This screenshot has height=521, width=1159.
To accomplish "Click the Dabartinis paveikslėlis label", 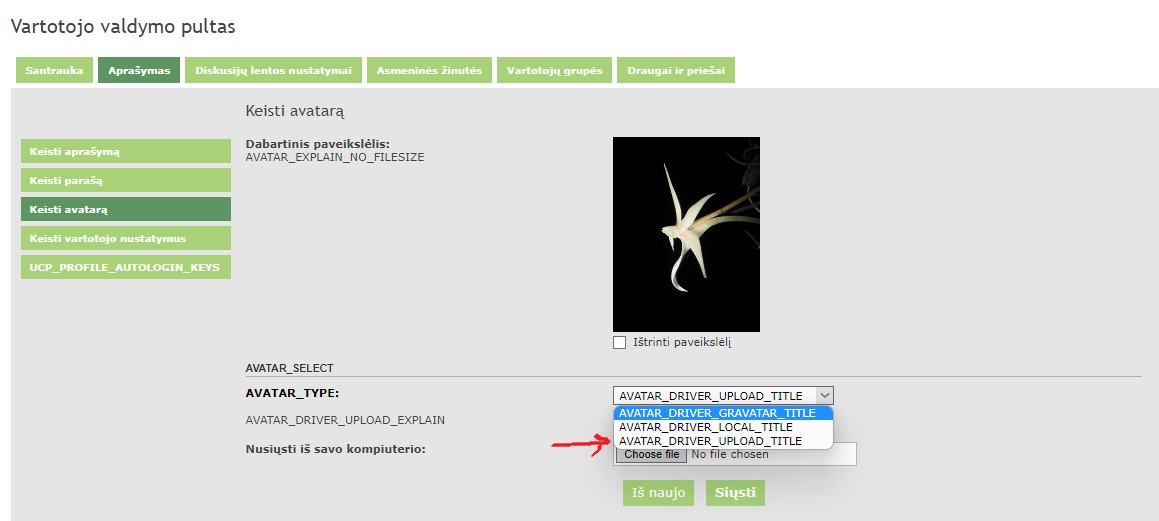I will coord(317,143).
